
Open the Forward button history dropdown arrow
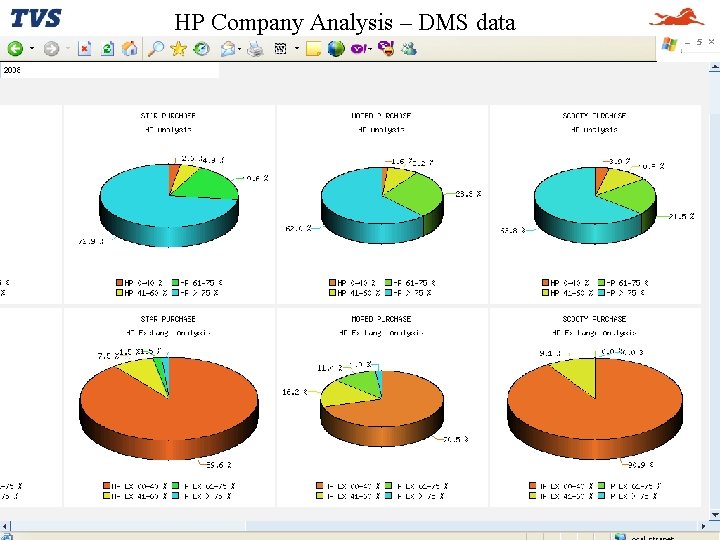coord(68,48)
